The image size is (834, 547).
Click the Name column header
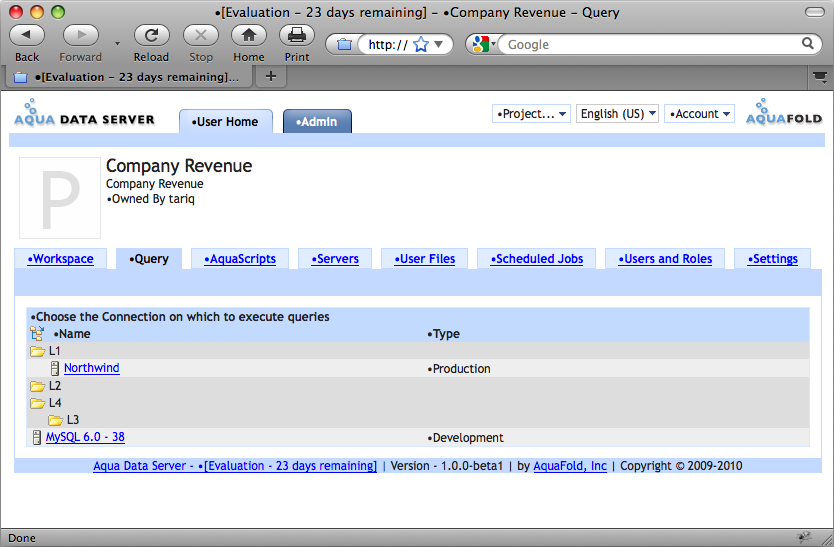(x=72, y=334)
